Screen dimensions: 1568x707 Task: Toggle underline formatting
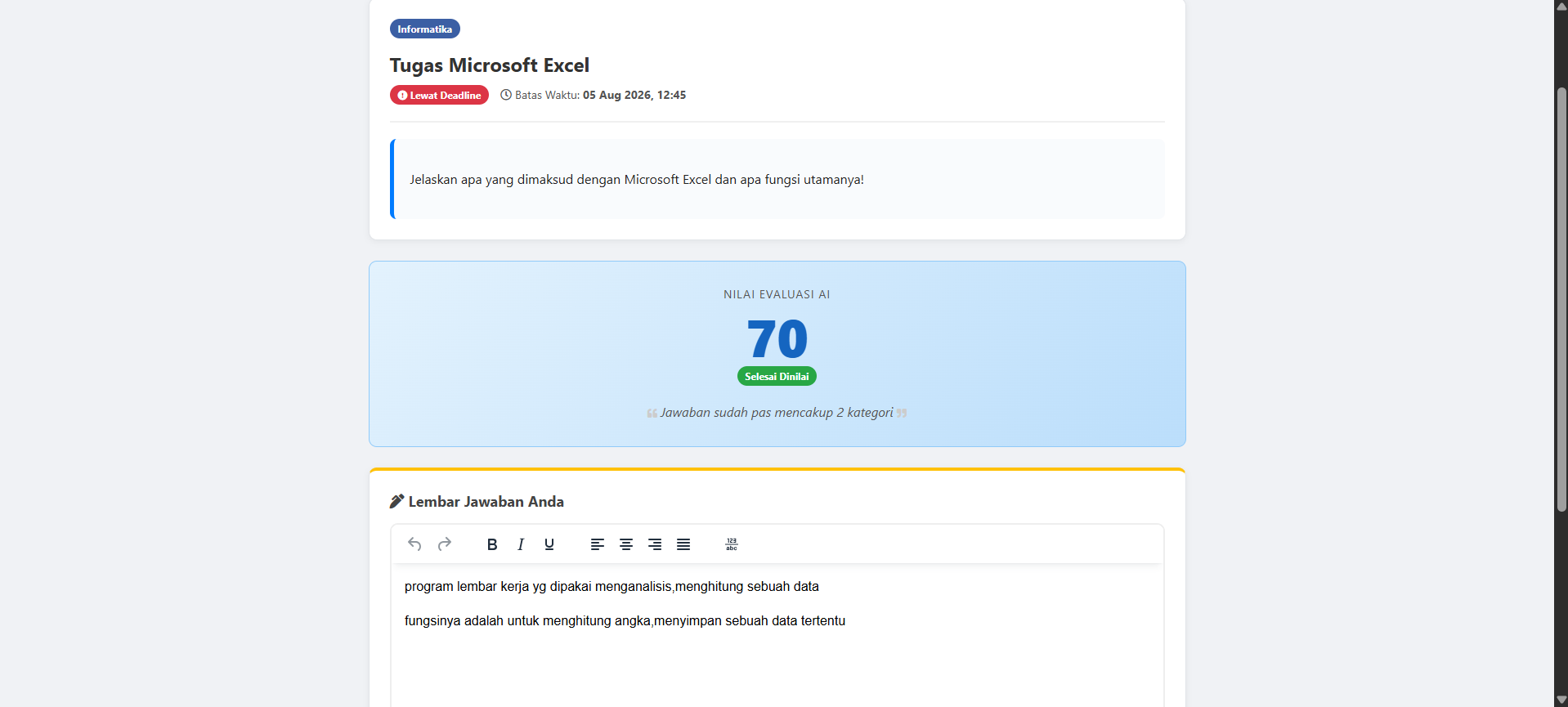[549, 544]
